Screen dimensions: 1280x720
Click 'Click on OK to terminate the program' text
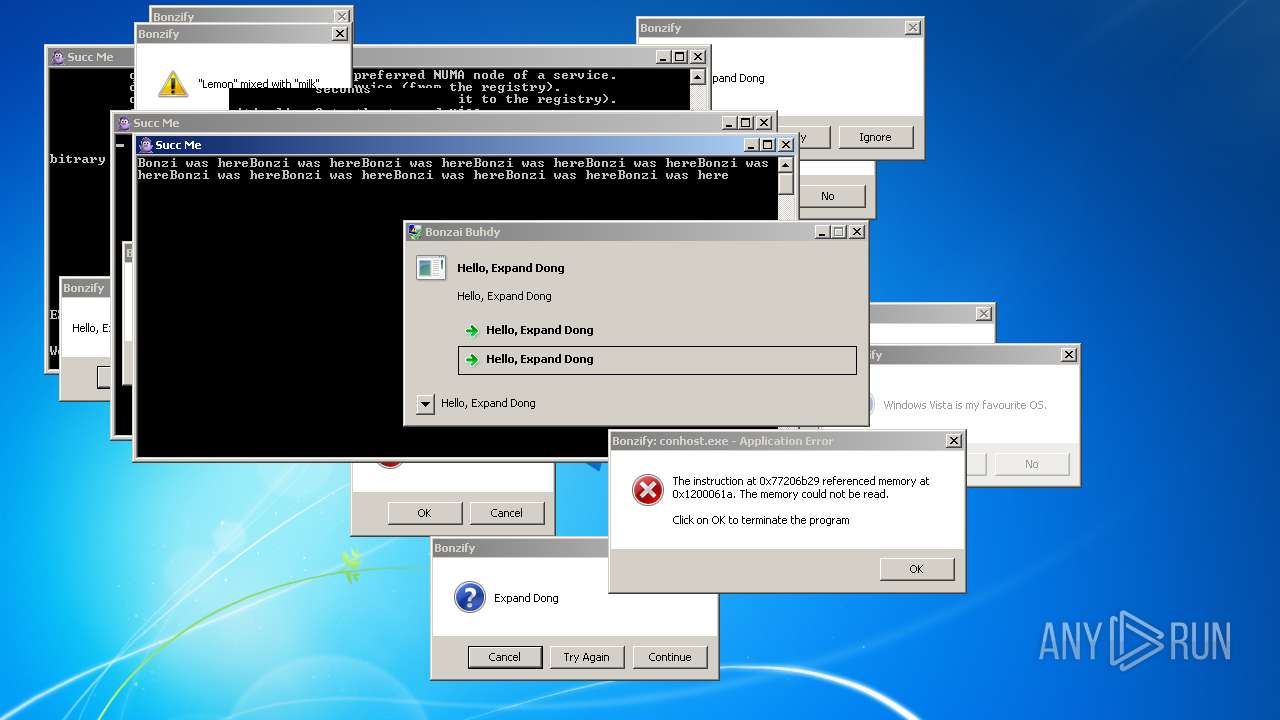tap(761, 520)
